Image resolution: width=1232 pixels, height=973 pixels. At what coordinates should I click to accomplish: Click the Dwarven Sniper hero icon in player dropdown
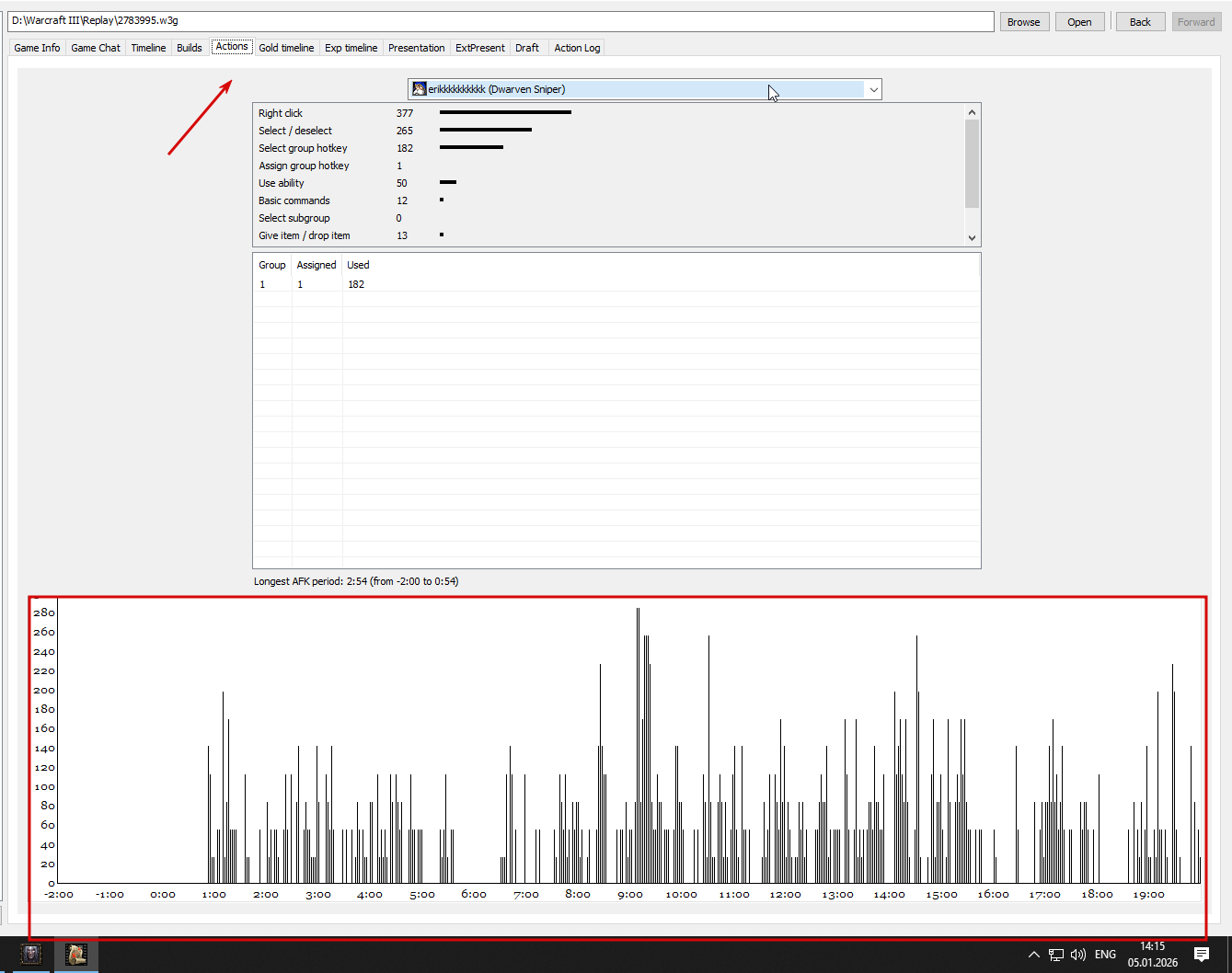pos(420,89)
